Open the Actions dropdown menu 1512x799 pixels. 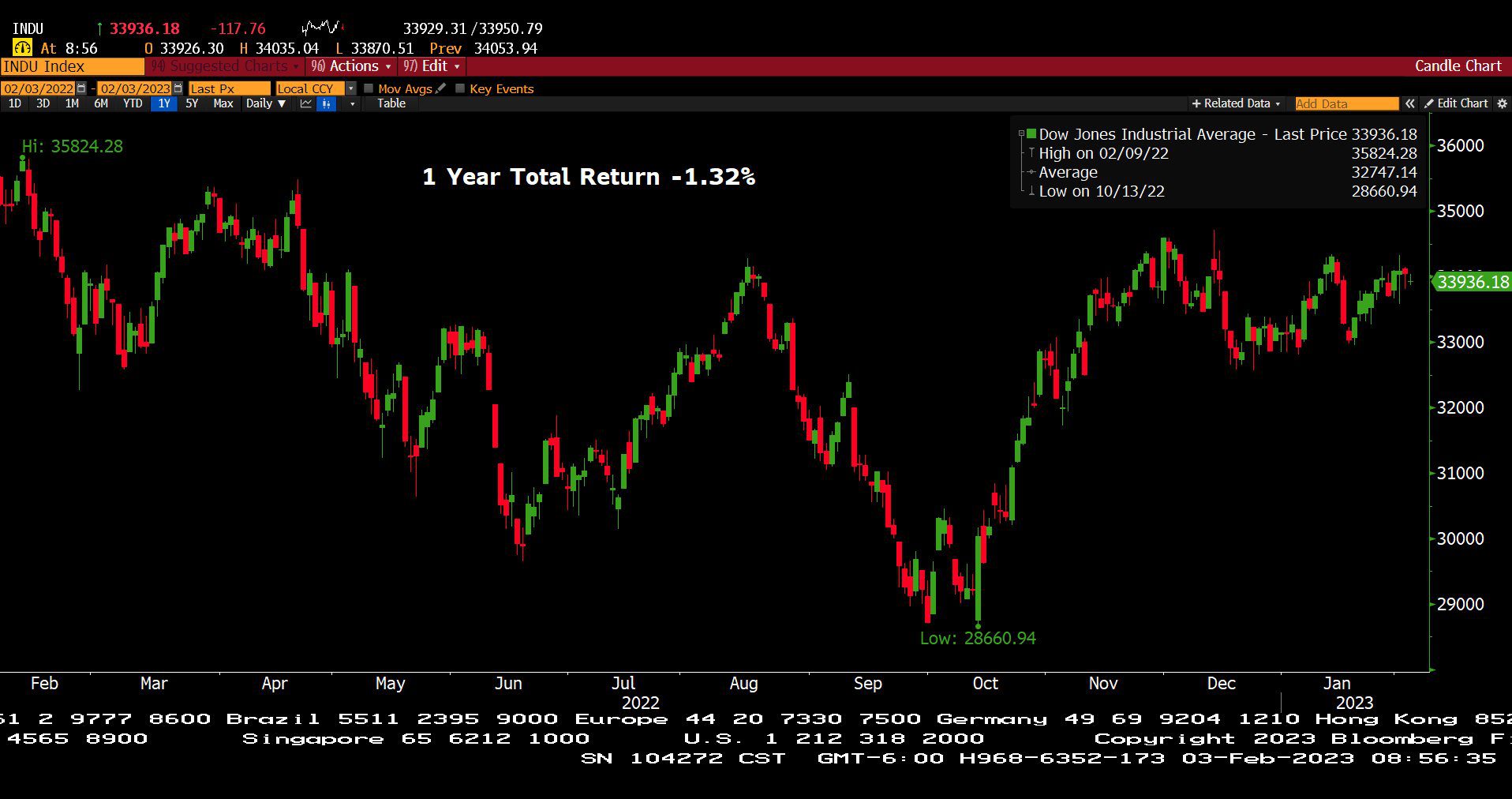click(x=350, y=66)
